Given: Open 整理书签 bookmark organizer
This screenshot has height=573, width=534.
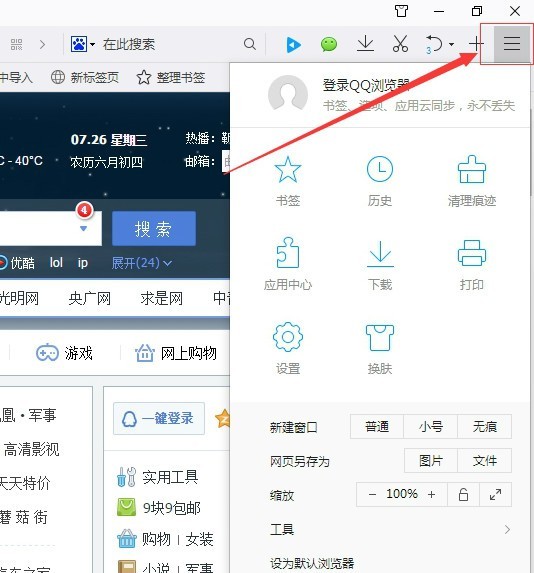Looking at the screenshot, I should tap(171, 77).
